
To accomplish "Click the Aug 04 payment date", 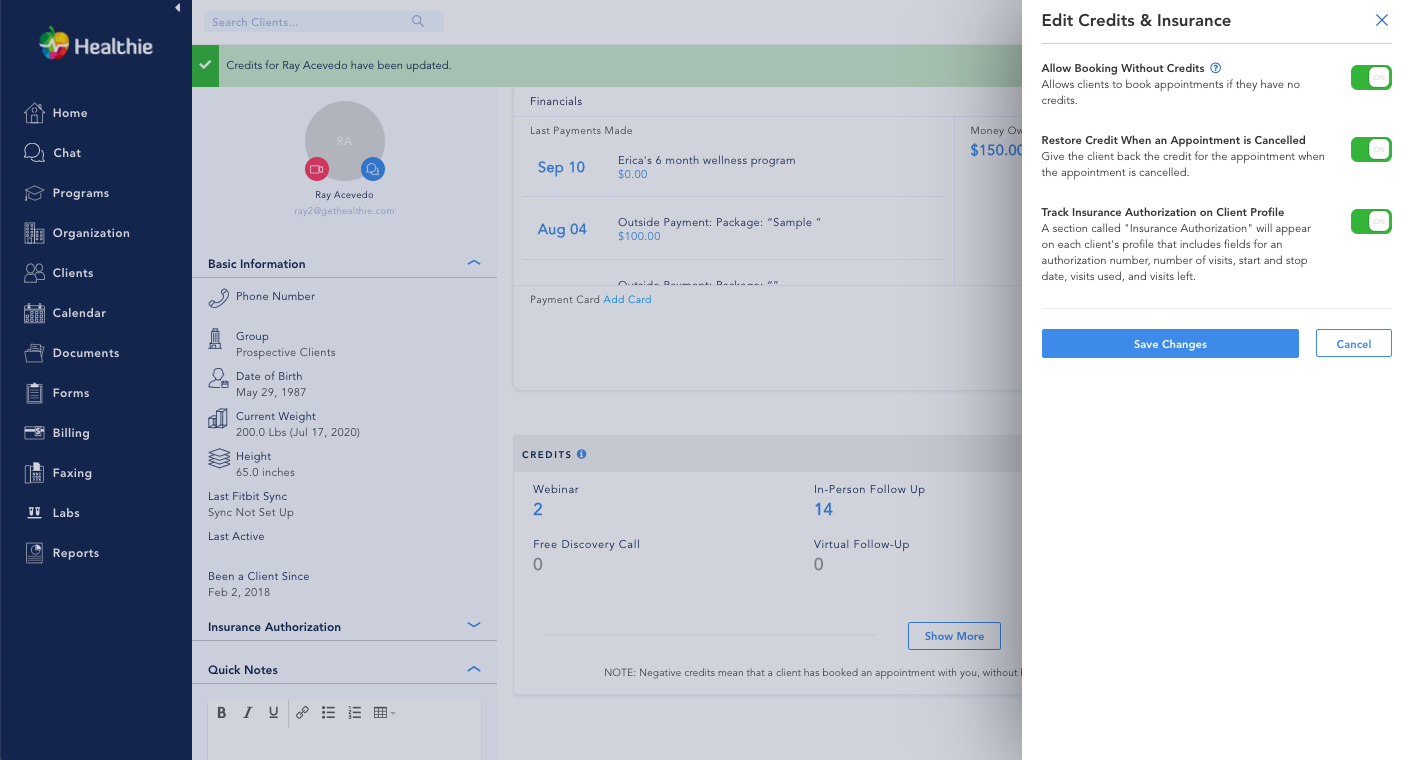I will point(562,229).
